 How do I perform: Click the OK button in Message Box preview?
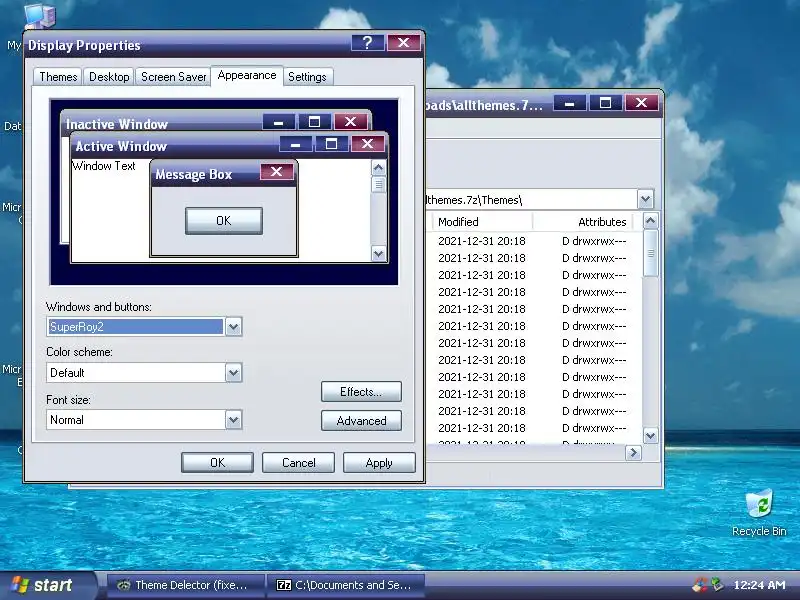coord(224,220)
